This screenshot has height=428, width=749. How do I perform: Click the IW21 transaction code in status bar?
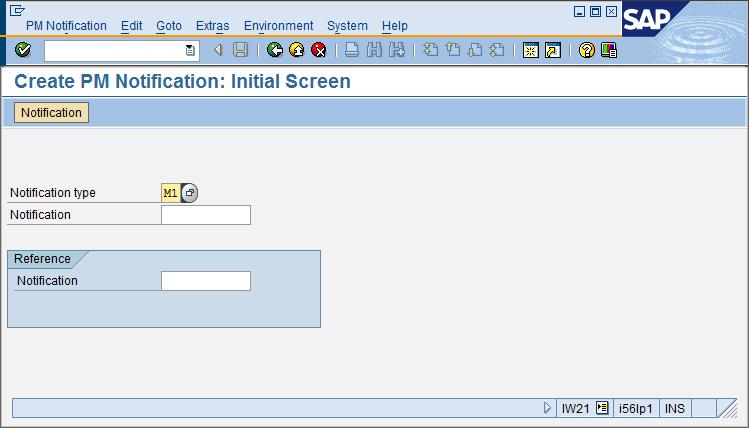(576, 409)
